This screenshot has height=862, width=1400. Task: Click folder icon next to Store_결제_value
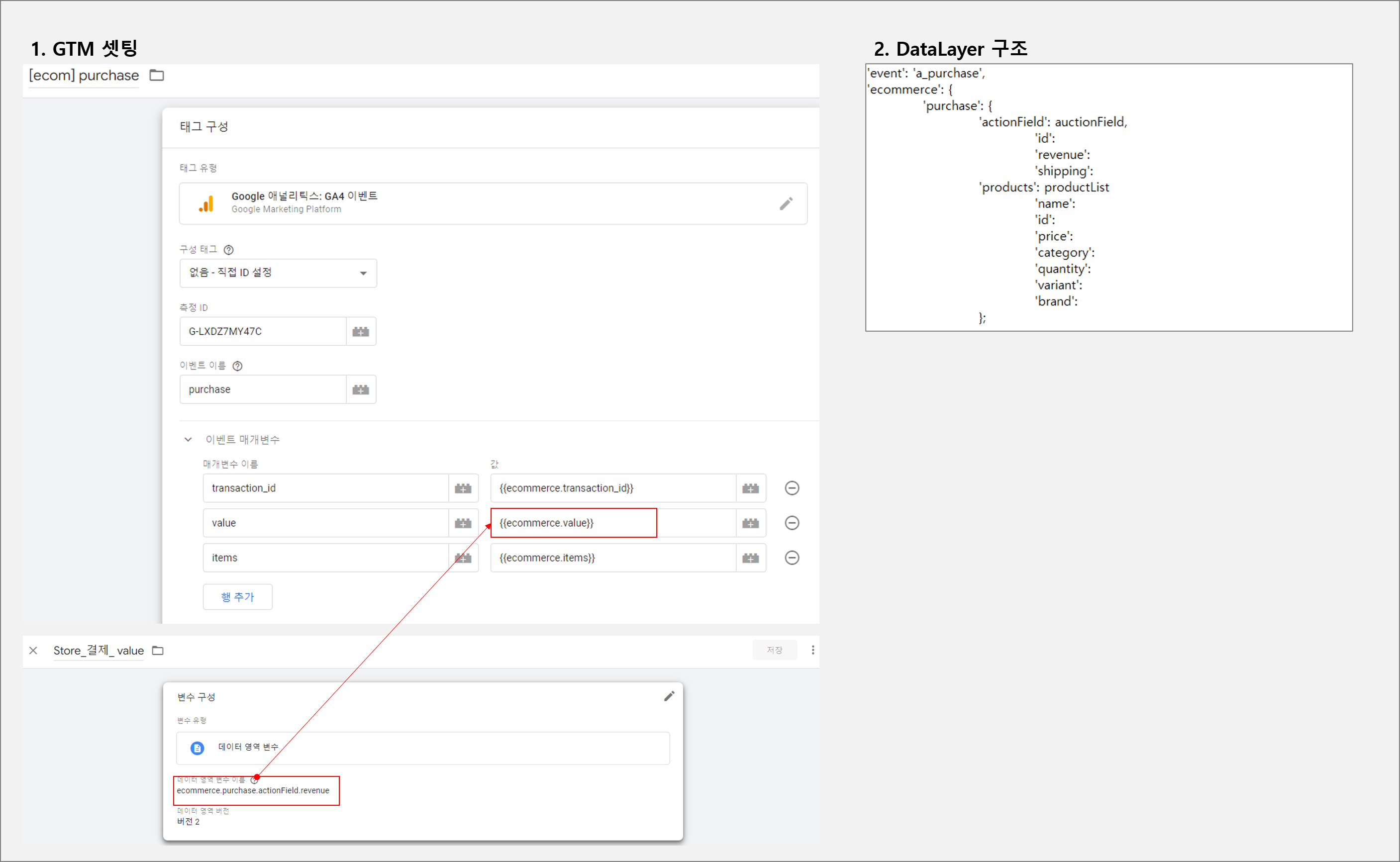click(158, 651)
